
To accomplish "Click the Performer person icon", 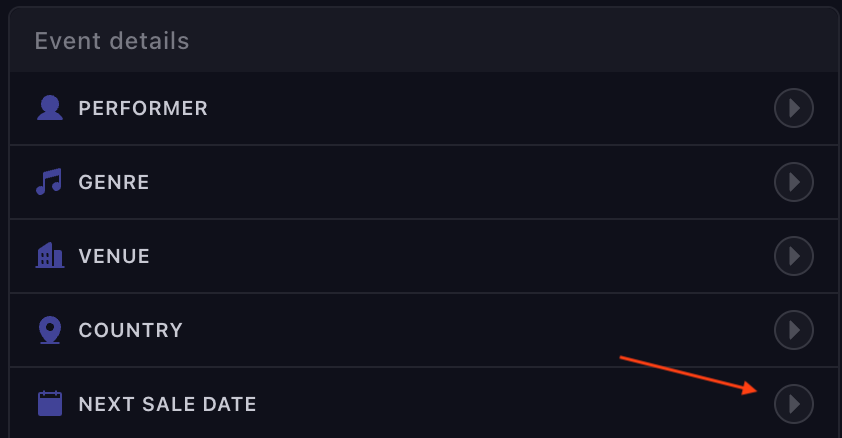I will point(49,108).
